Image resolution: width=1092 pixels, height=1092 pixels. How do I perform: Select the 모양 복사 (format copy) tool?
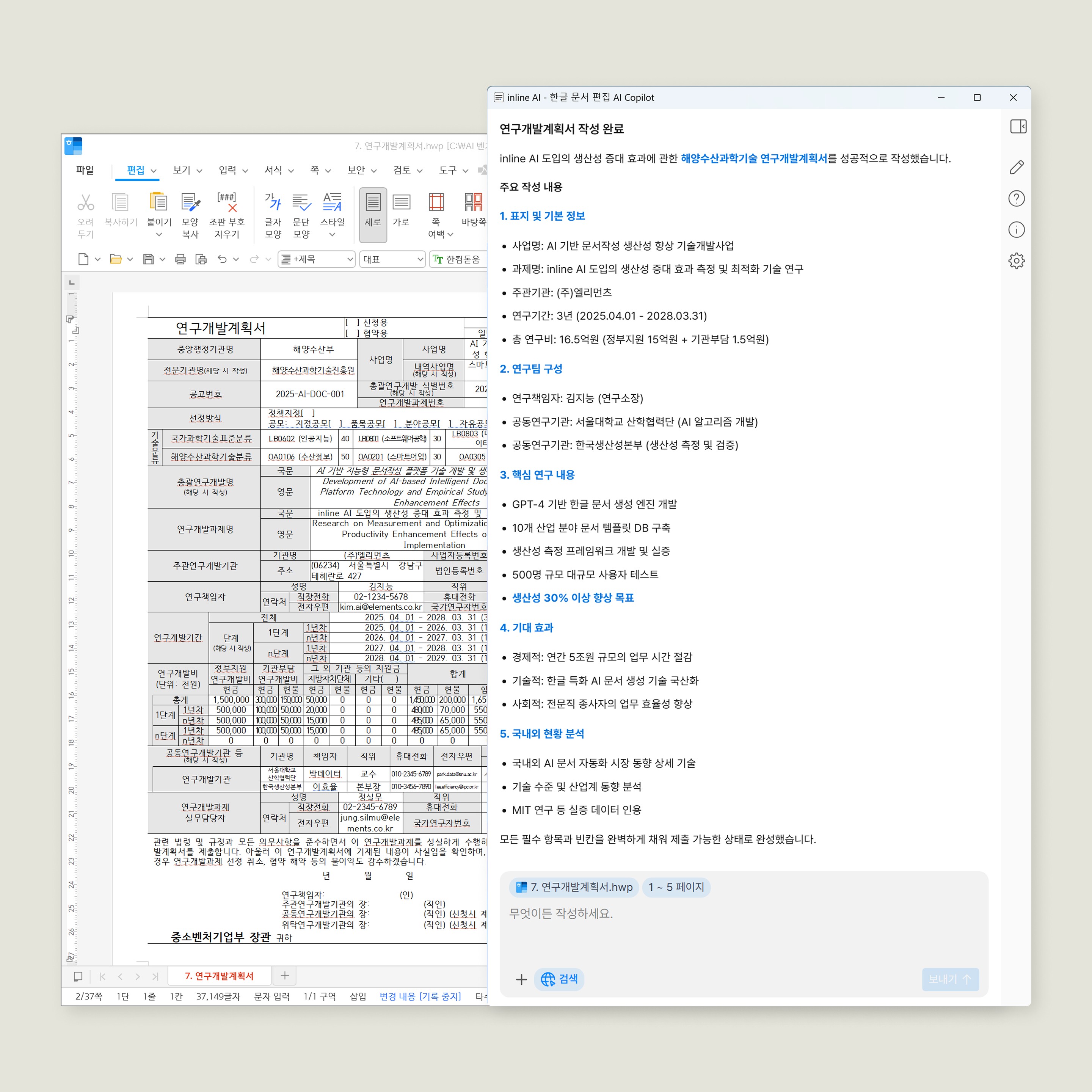click(190, 202)
